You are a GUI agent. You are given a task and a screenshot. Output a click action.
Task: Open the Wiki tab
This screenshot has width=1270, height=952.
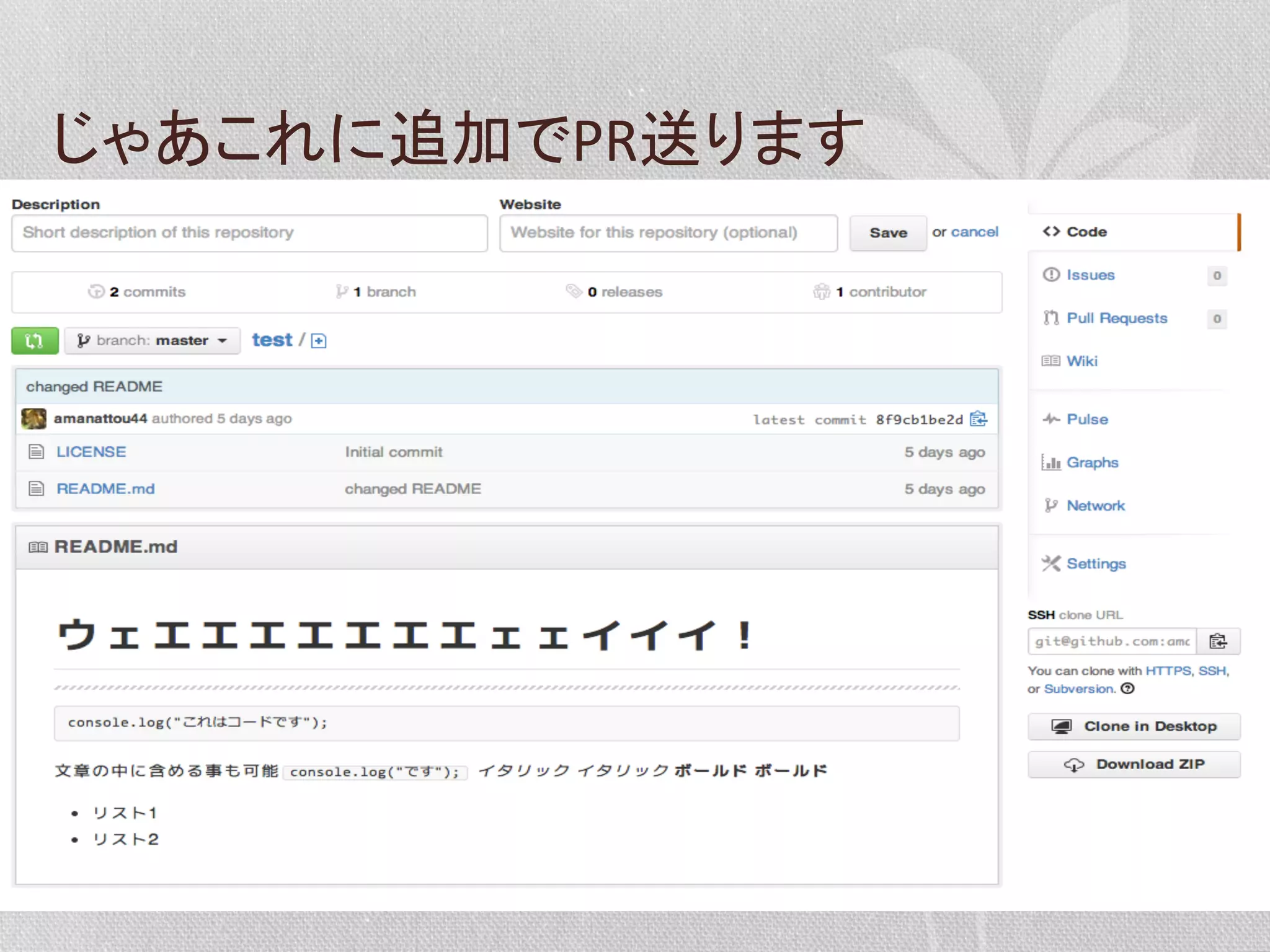pyautogui.click(x=1082, y=361)
